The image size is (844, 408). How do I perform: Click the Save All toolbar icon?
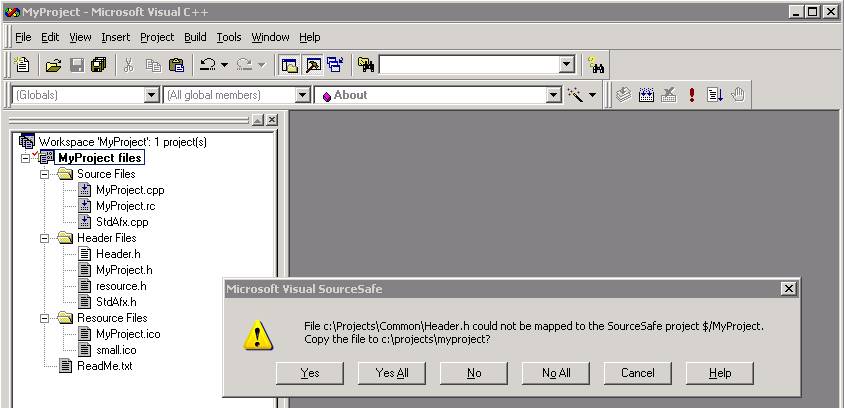click(98, 65)
